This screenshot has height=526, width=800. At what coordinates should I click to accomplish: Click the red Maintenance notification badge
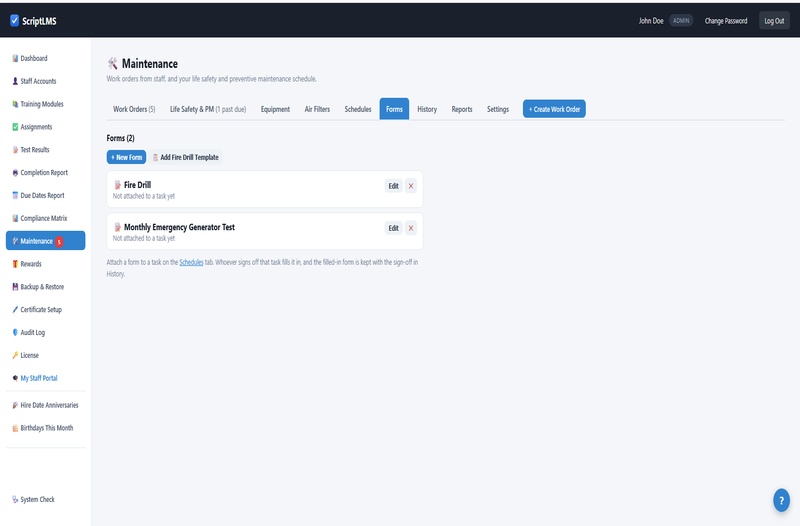coord(59,242)
